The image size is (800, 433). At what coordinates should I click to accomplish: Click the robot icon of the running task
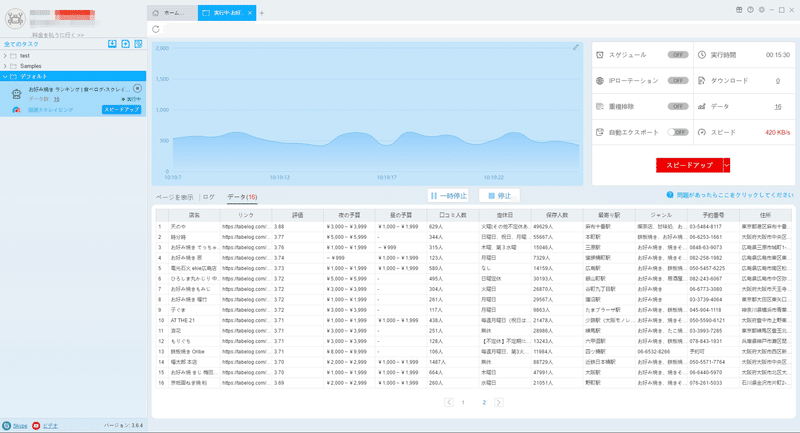point(16,93)
